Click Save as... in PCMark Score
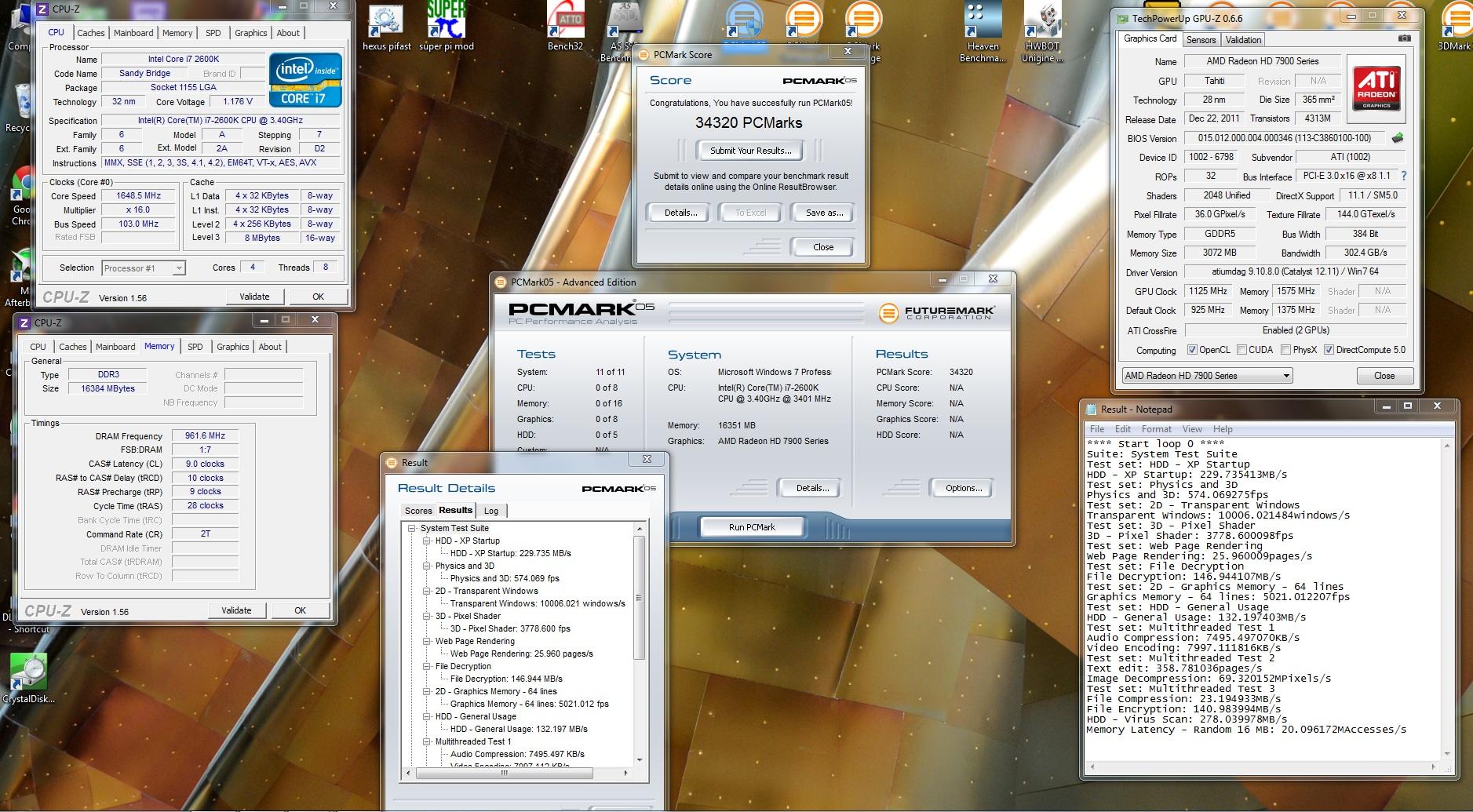The image size is (1473, 812). point(824,213)
